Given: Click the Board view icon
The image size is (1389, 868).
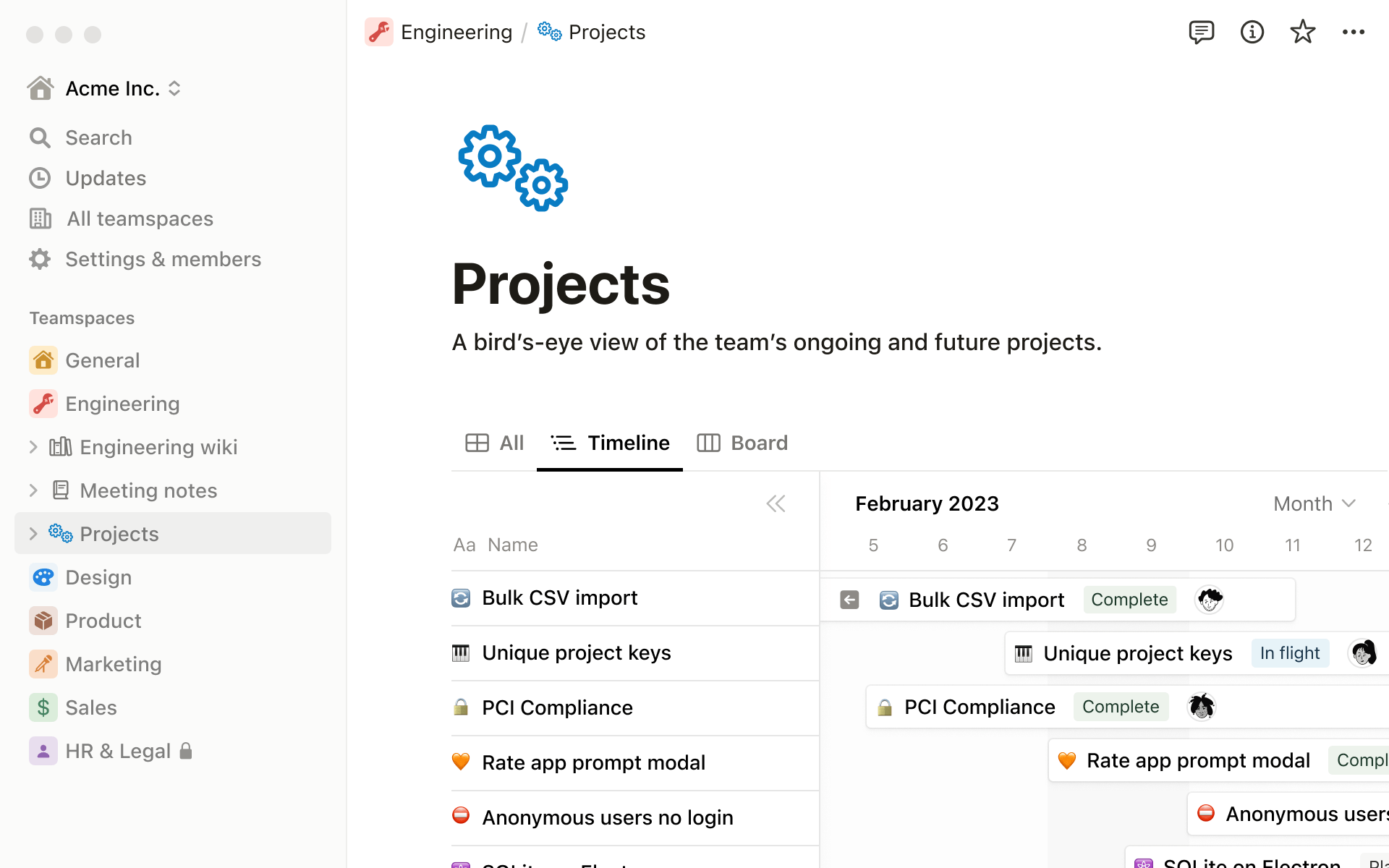Looking at the screenshot, I should click(708, 442).
